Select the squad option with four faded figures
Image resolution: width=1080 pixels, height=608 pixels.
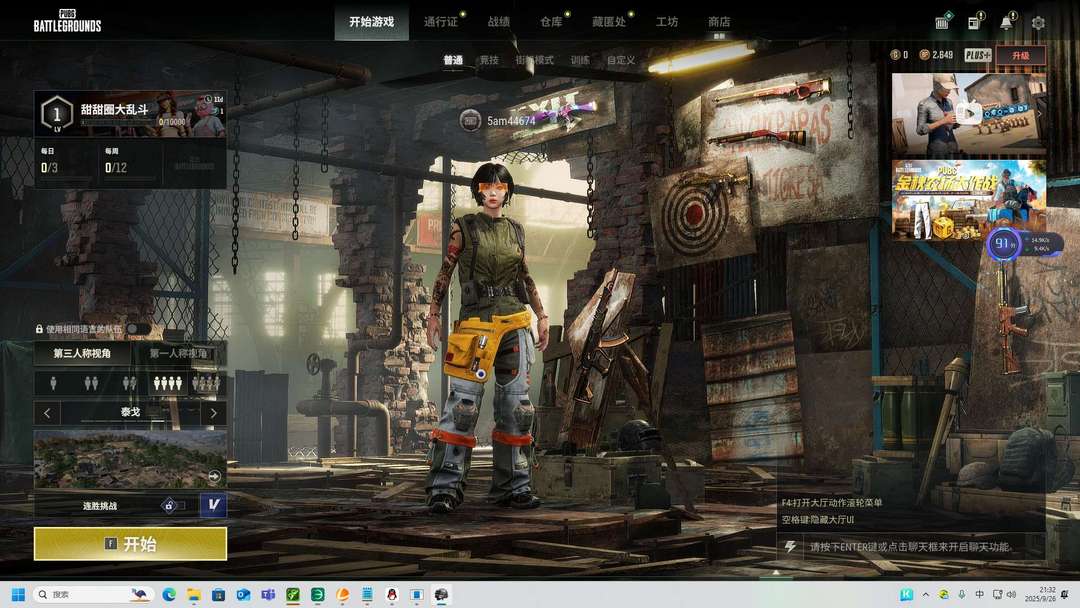(206, 384)
